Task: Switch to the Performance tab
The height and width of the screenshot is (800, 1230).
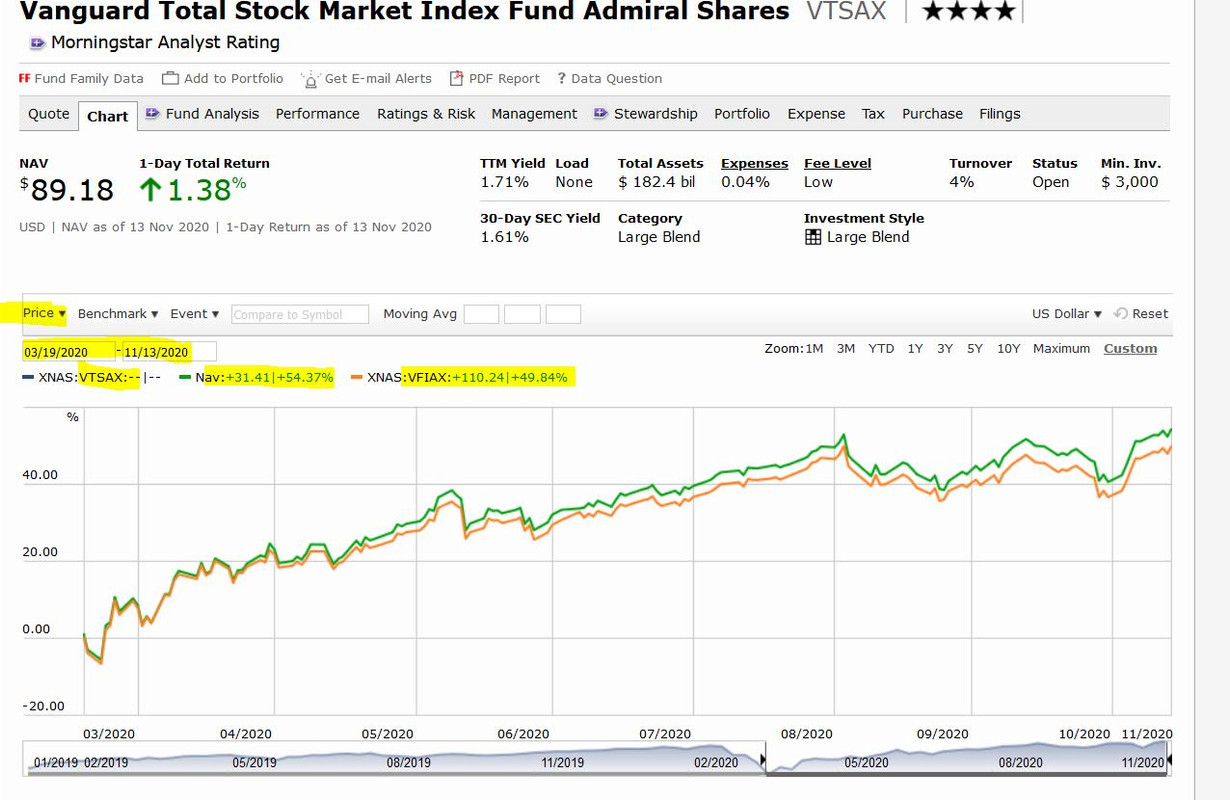Action: pyautogui.click(x=317, y=114)
